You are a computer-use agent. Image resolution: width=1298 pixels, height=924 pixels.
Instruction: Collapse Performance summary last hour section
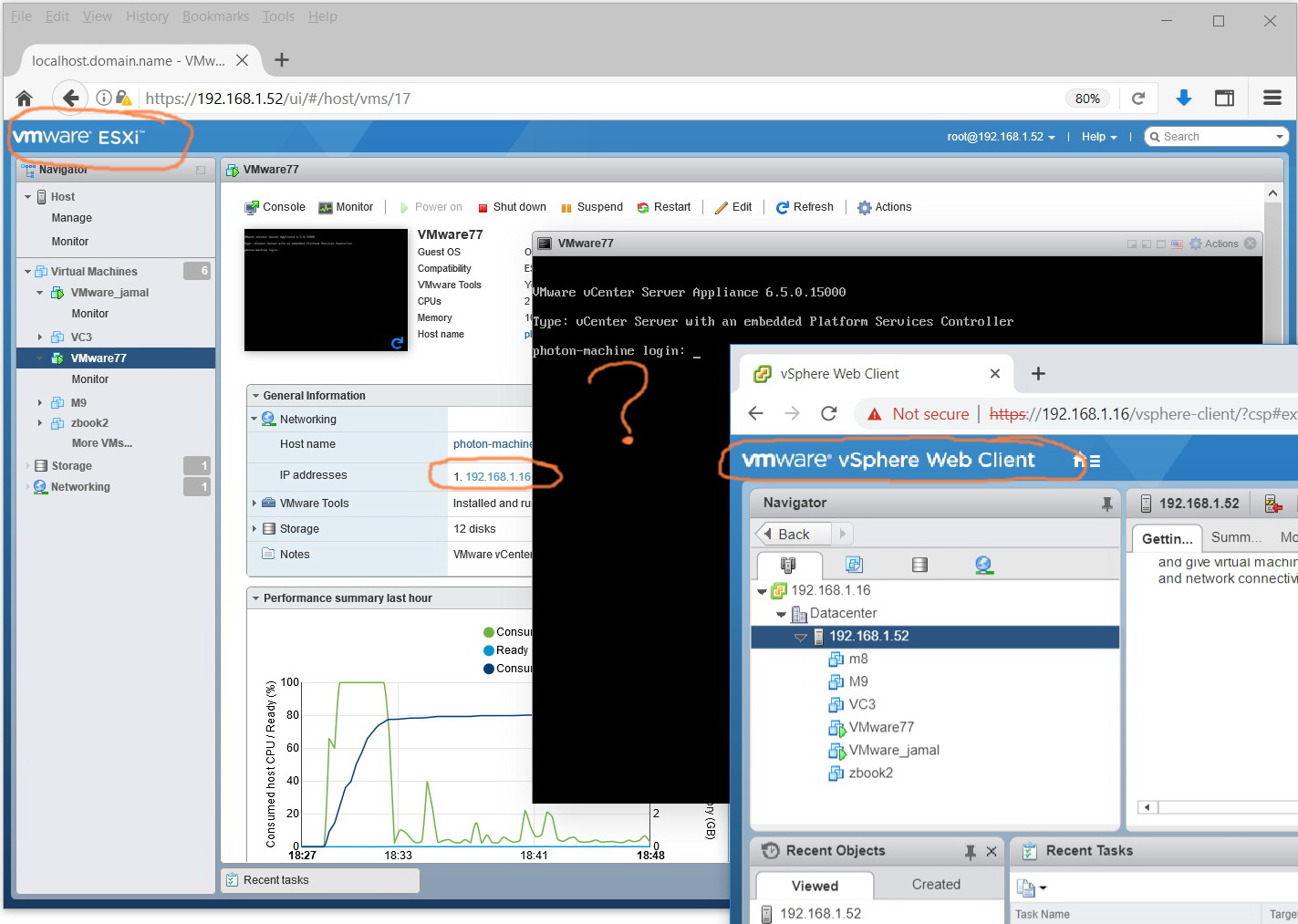[x=256, y=598]
